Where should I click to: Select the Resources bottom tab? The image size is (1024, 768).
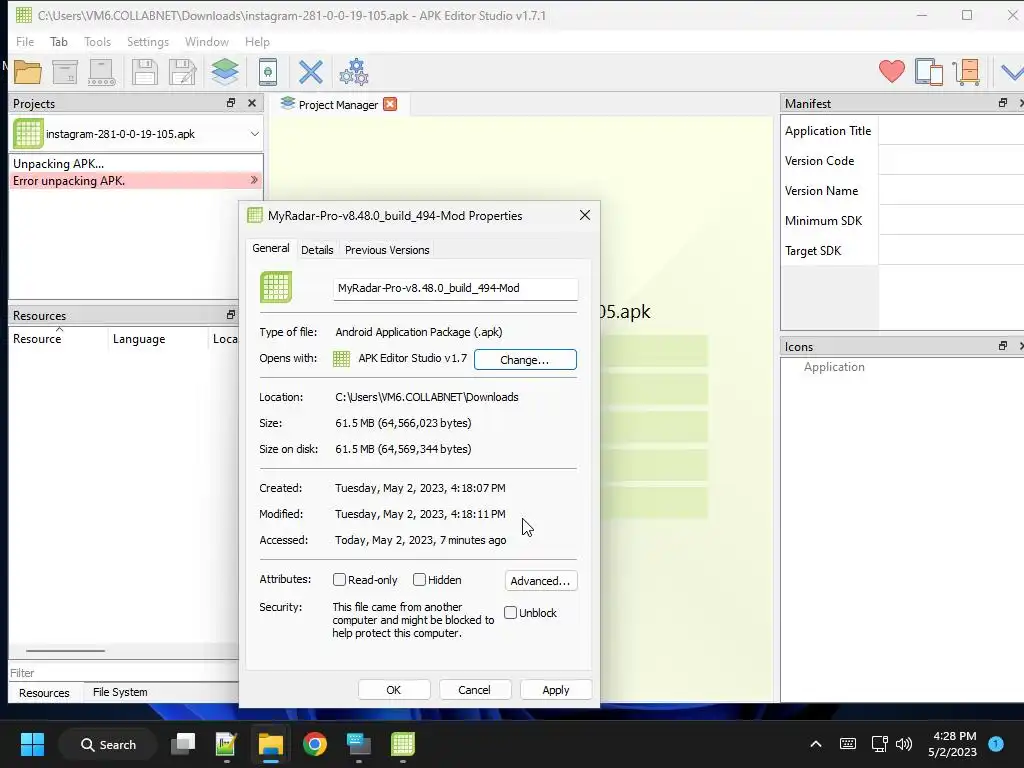(x=44, y=693)
